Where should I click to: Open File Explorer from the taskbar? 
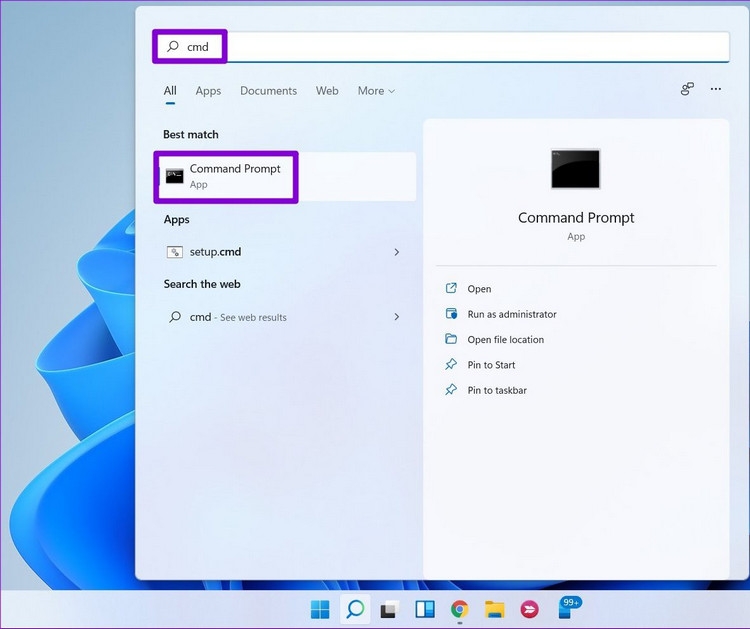click(495, 609)
